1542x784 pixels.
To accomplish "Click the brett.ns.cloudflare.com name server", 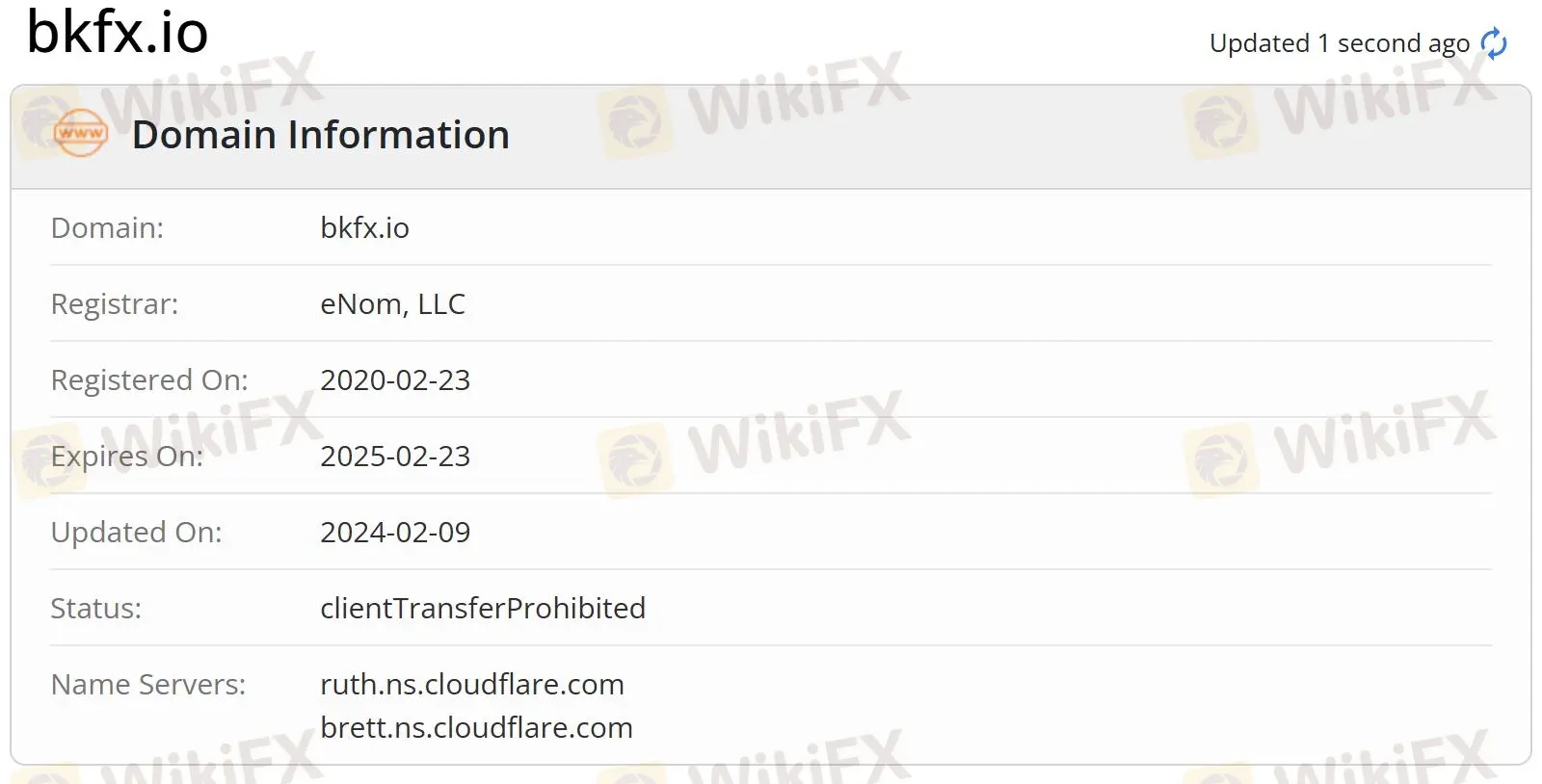I will tap(476, 728).
